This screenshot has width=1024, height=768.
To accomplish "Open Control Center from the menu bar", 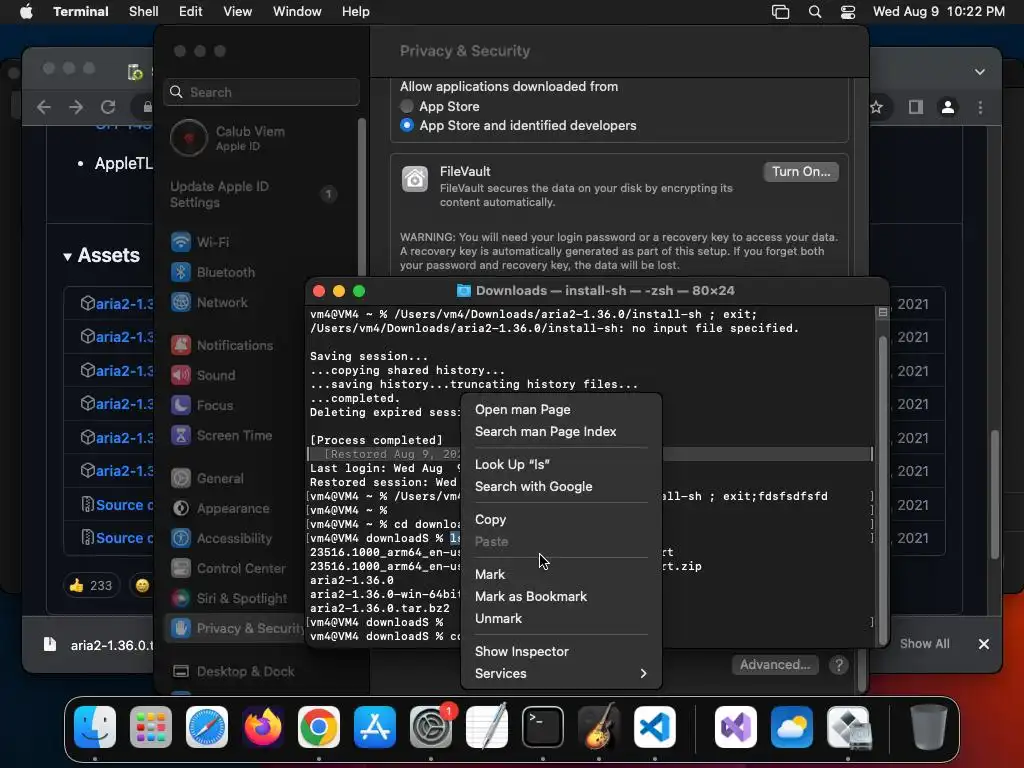I will 848,12.
